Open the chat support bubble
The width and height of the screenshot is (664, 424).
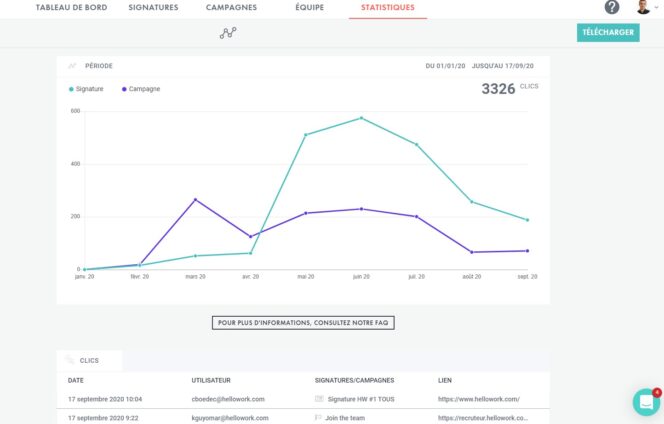647,402
